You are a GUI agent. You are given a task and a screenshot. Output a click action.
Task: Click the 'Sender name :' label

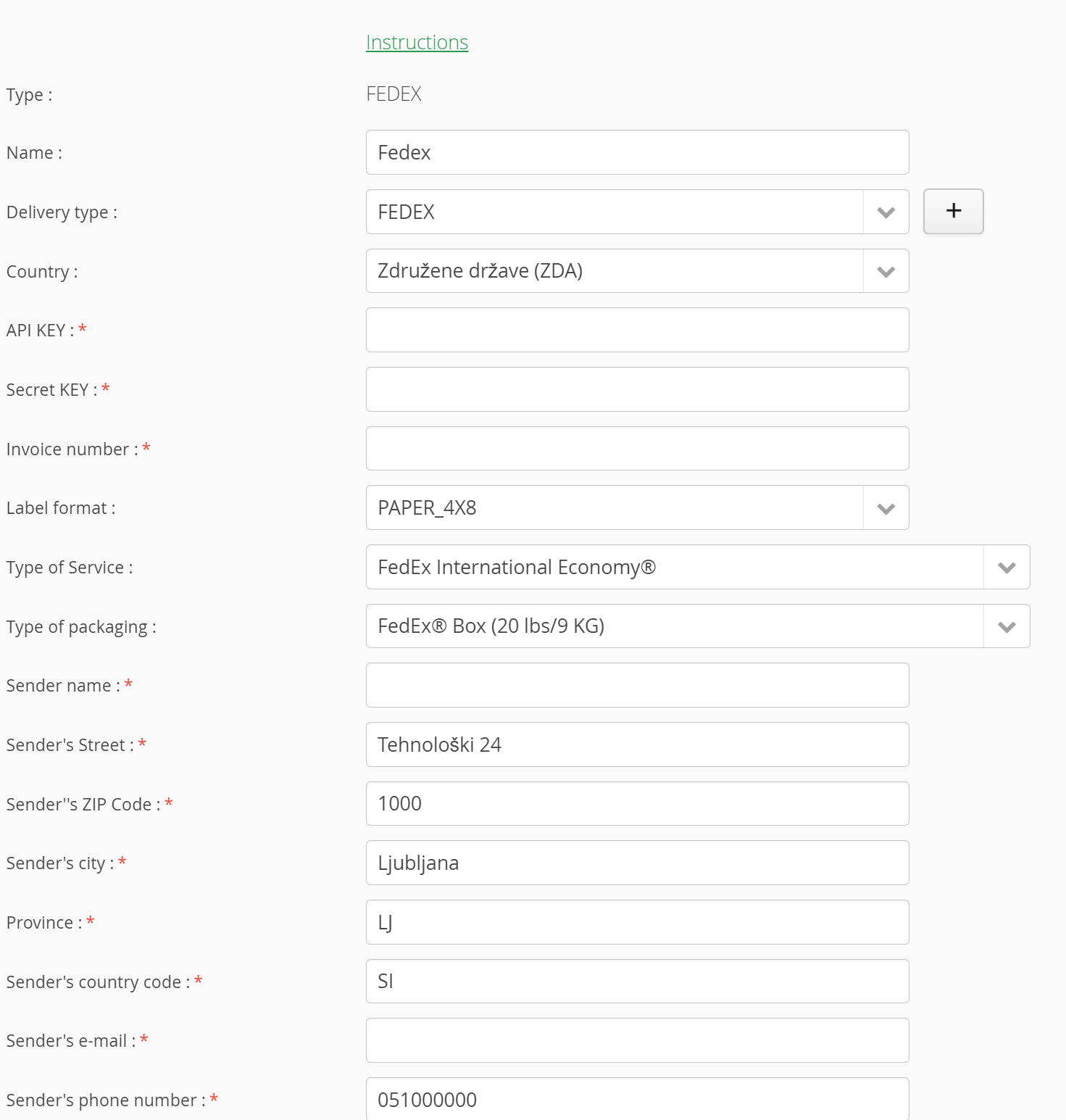pos(64,686)
